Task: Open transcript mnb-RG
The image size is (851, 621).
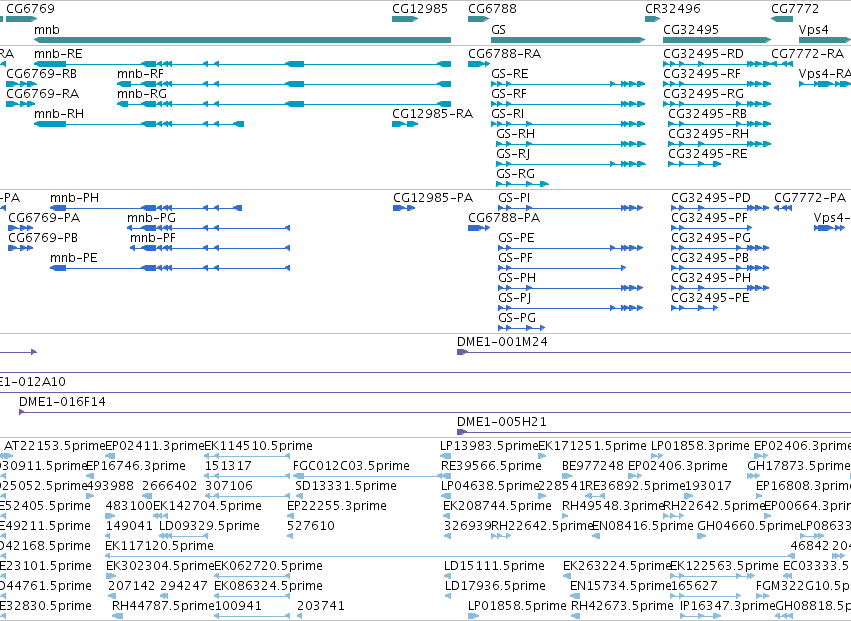Action: click(x=284, y=104)
